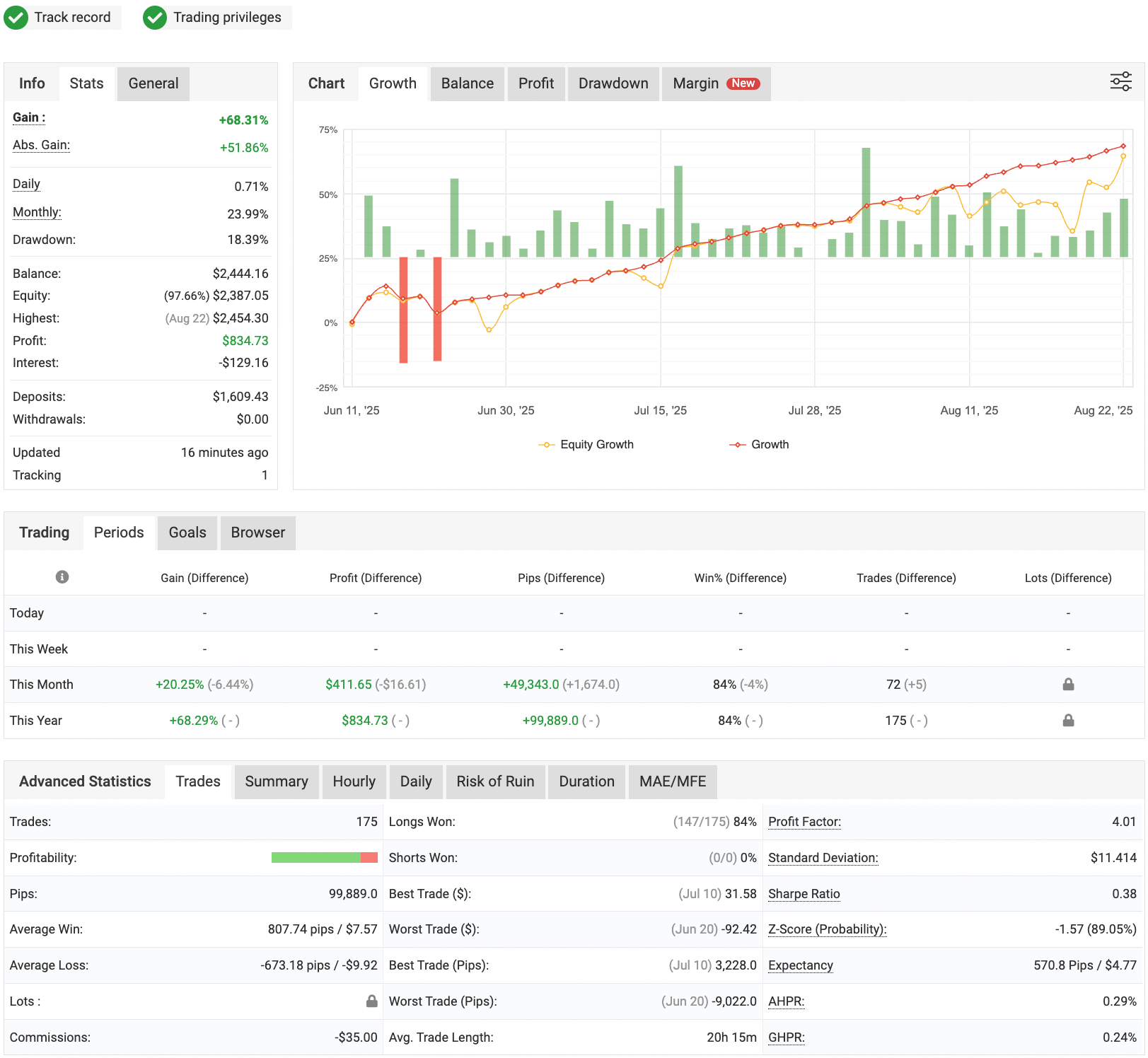Open the Hourly statistics tab
Viewport: 1148px width, 1058px height.
click(354, 781)
